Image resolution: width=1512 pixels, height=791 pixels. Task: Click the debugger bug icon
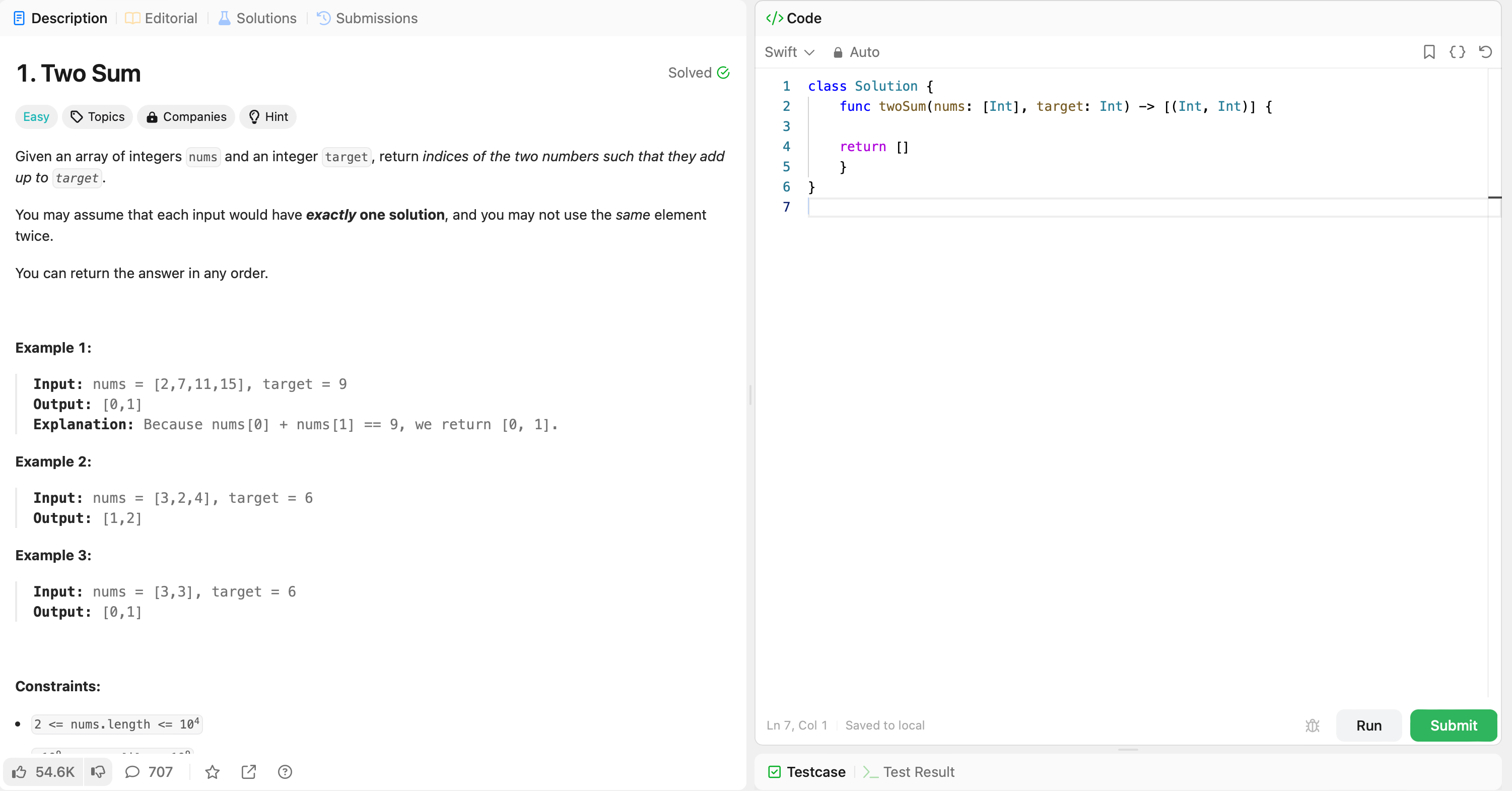click(x=1313, y=725)
